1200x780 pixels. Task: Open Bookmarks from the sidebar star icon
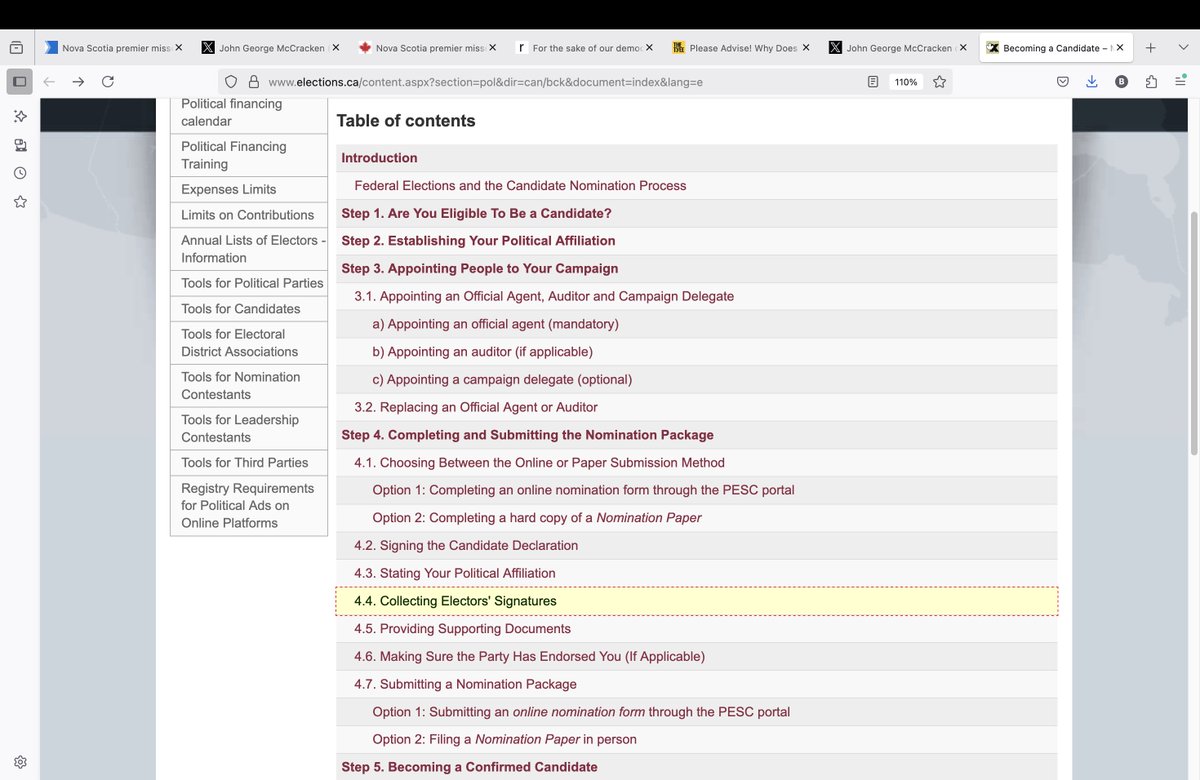(20, 201)
